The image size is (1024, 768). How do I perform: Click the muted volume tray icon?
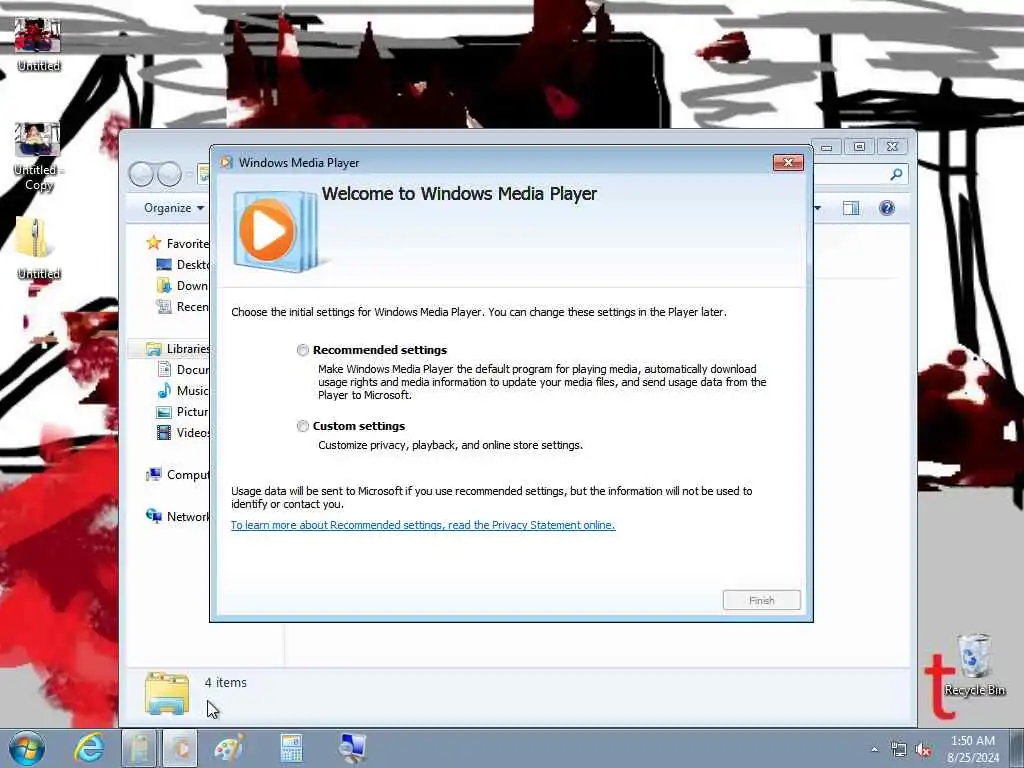tap(923, 750)
